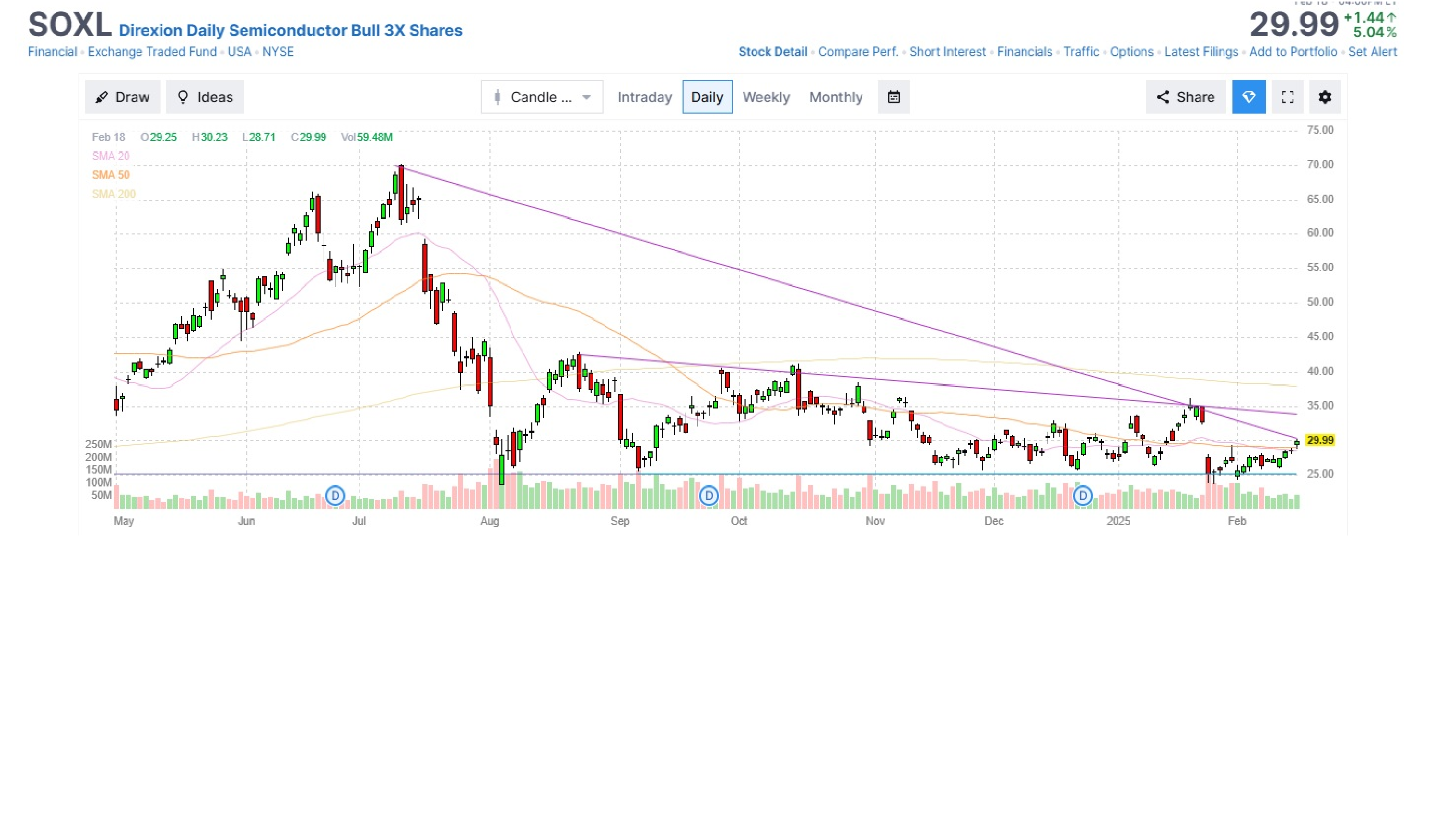Select the Monthly timeframe tab
This screenshot has height=835, width=1456.
[835, 97]
